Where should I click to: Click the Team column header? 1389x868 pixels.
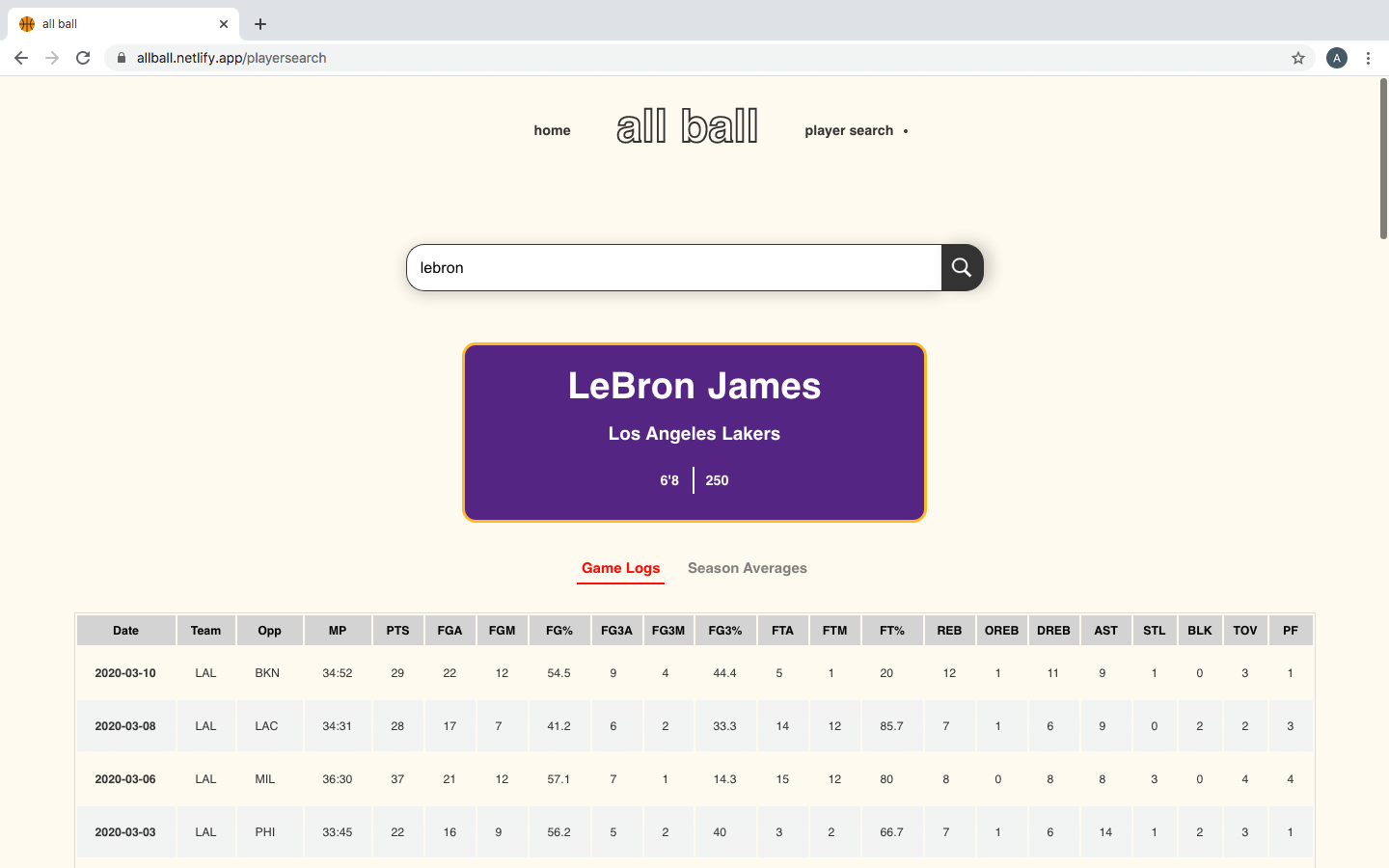pos(205,631)
